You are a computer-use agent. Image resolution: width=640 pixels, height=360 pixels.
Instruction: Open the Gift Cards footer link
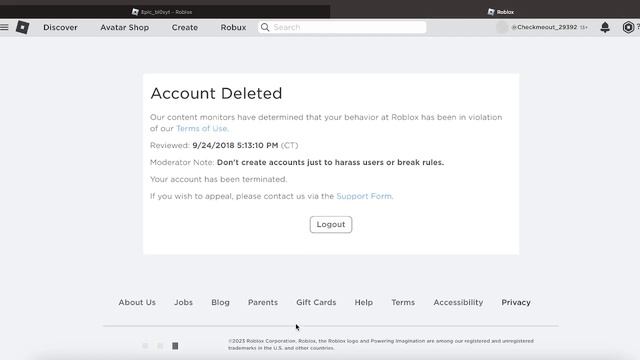coord(316,302)
